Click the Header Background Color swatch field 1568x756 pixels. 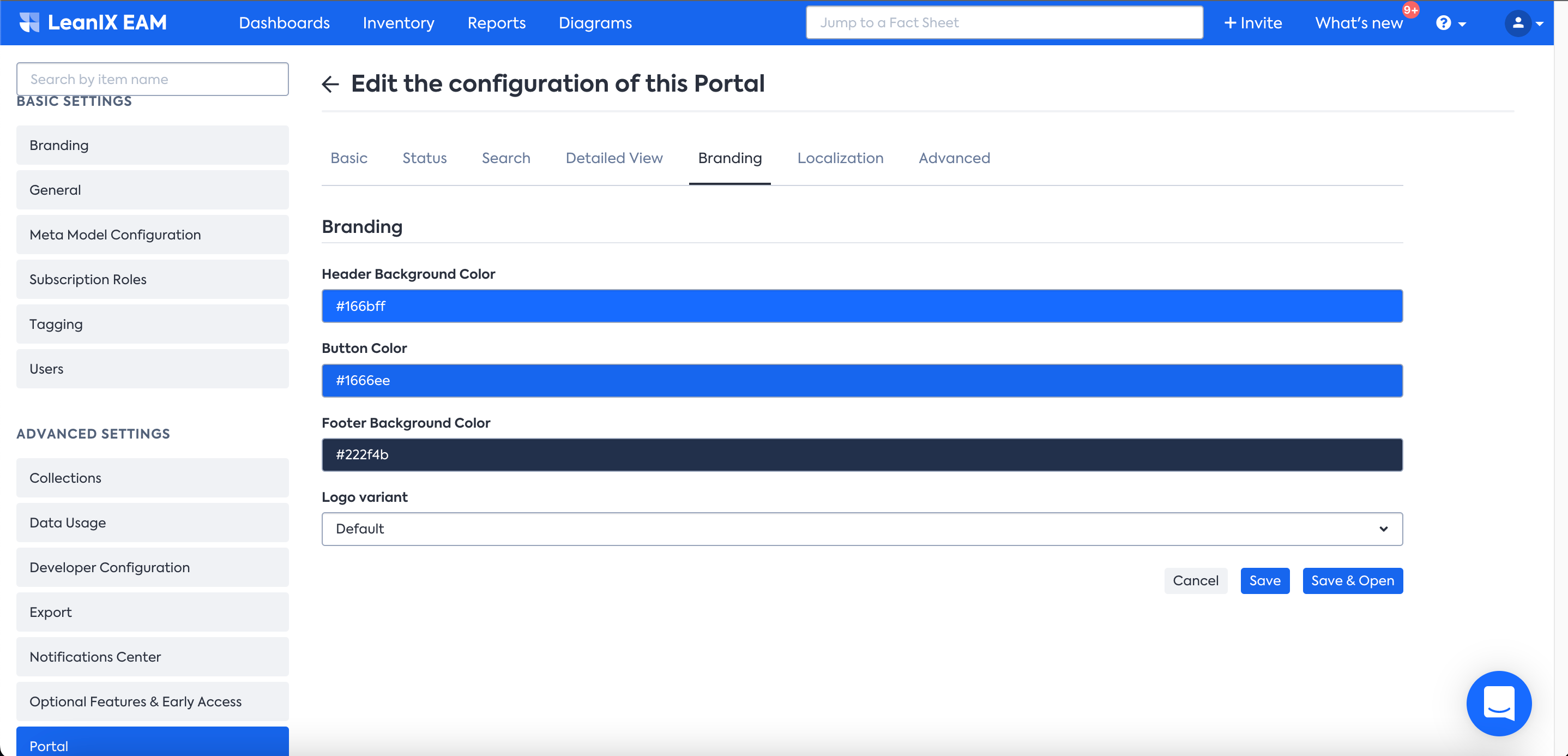(x=862, y=307)
